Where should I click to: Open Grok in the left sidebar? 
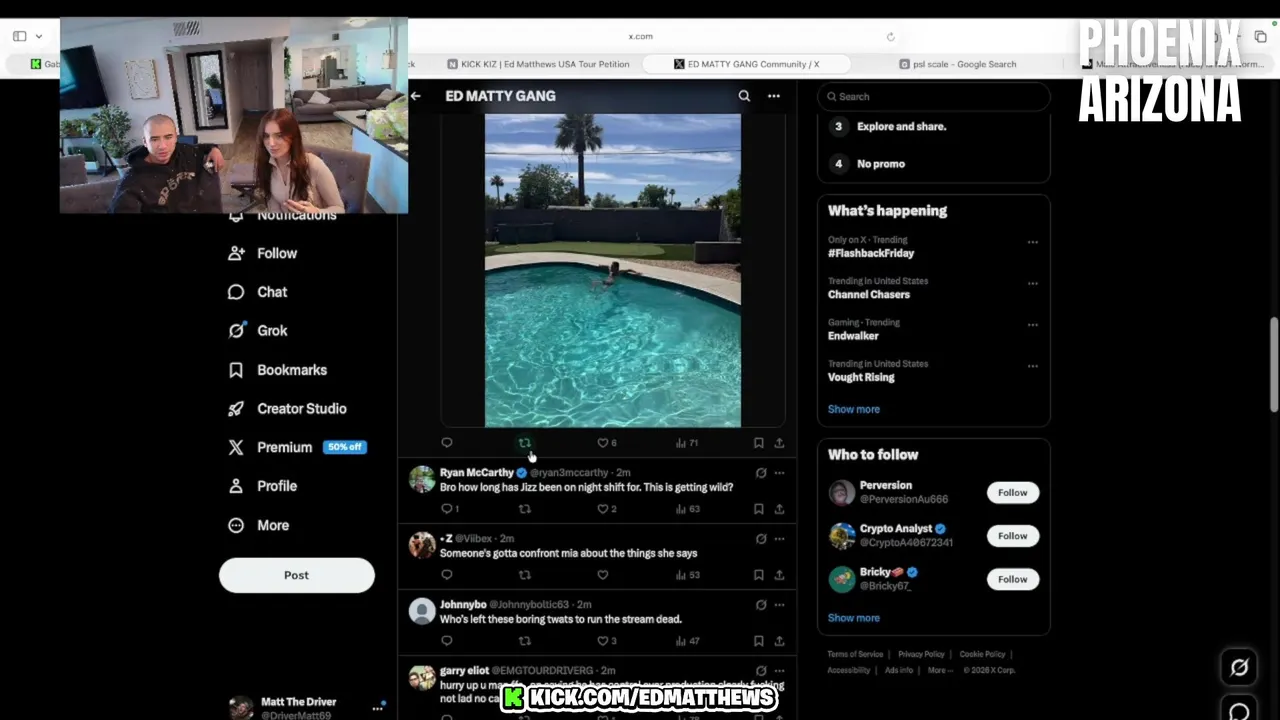(258, 331)
